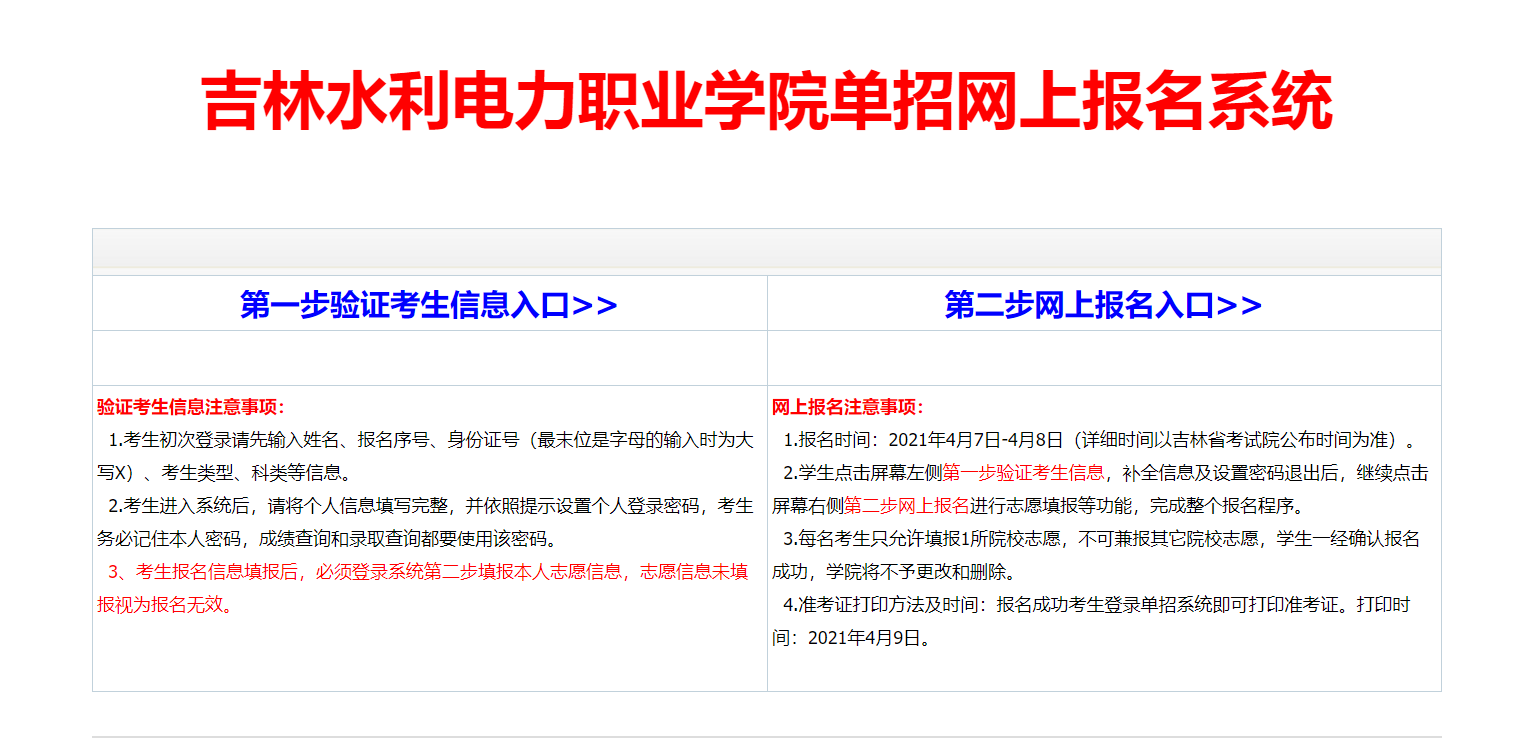The image size is (1513, 749).
Task: Click the inline red text 第二步网上报名
Action: (x=906, y=506)
